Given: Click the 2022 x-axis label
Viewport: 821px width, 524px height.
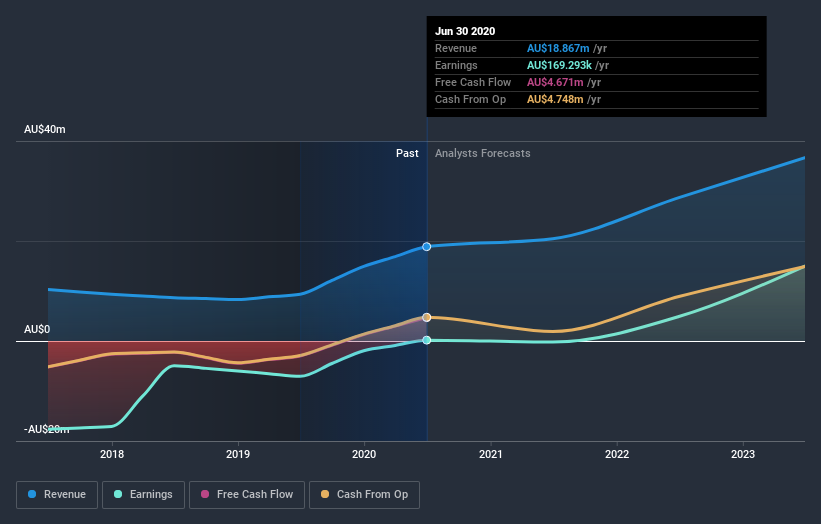Looking at the screenshot, I should [617, 454].
